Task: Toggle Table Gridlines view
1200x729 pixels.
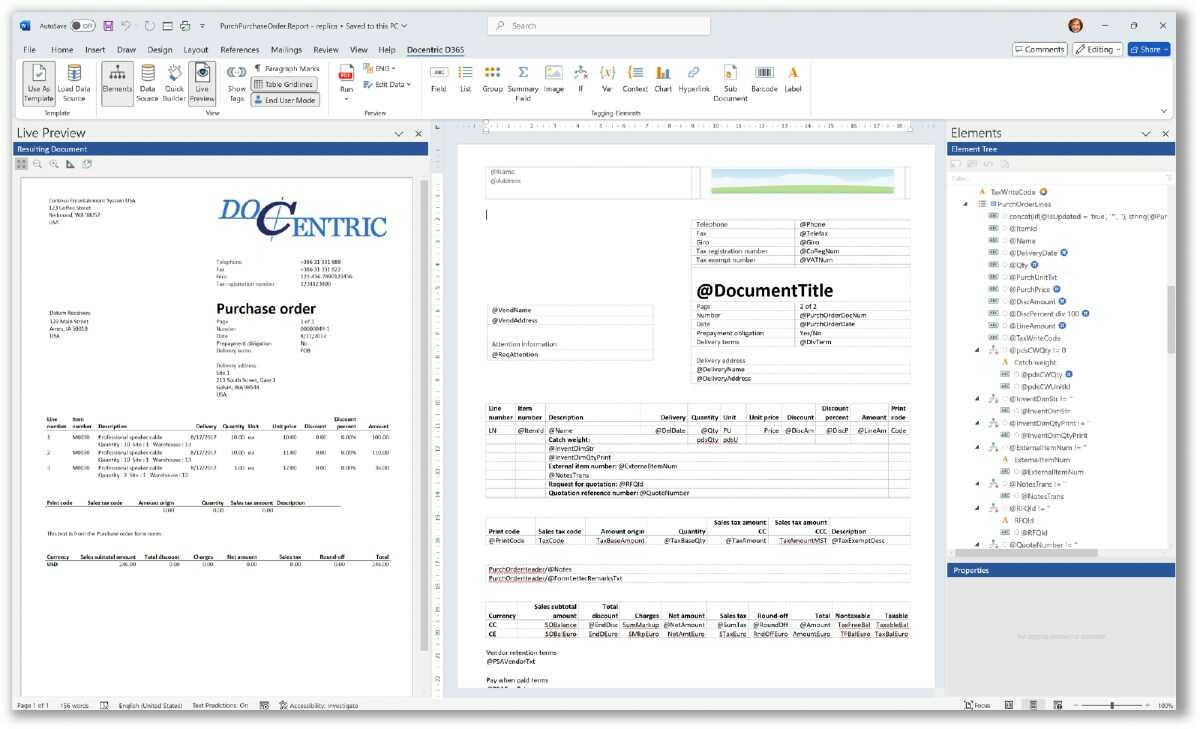Action: point(283,85)
